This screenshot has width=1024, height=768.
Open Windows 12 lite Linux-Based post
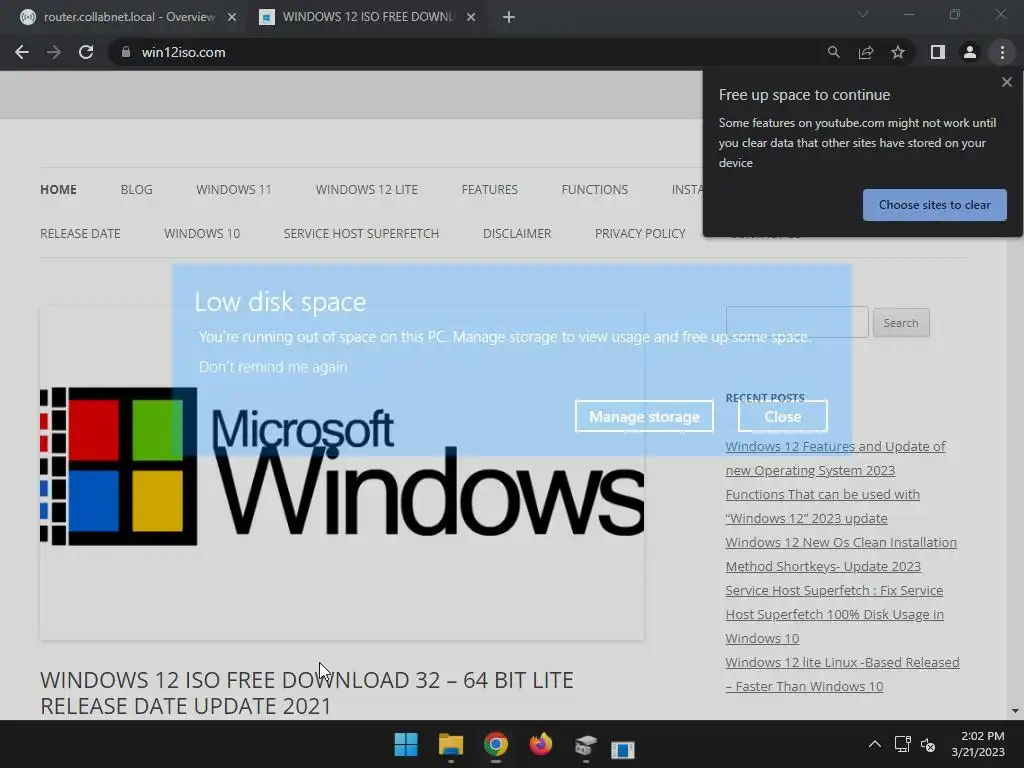(x=842, y=674)
